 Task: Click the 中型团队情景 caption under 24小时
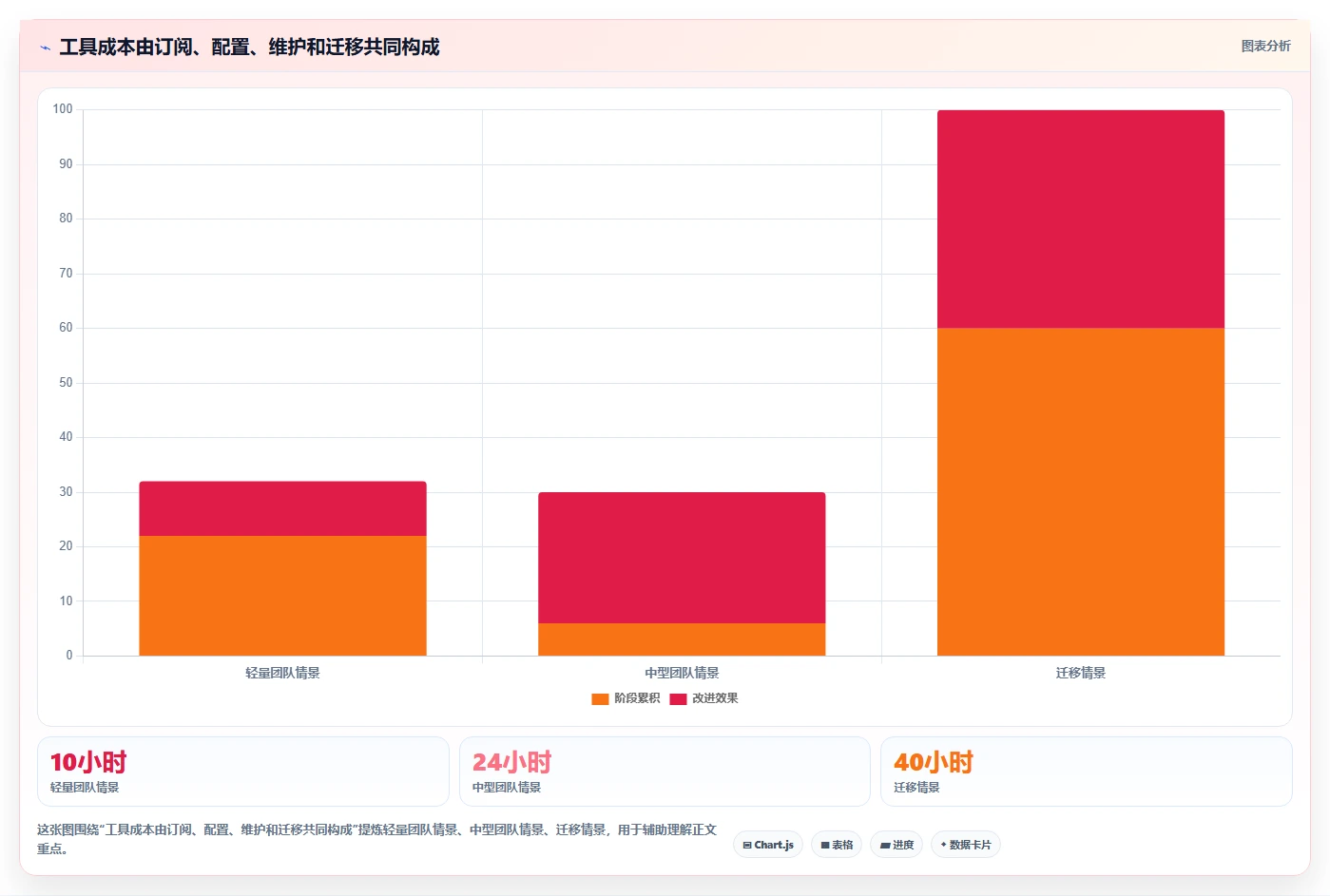507,788
